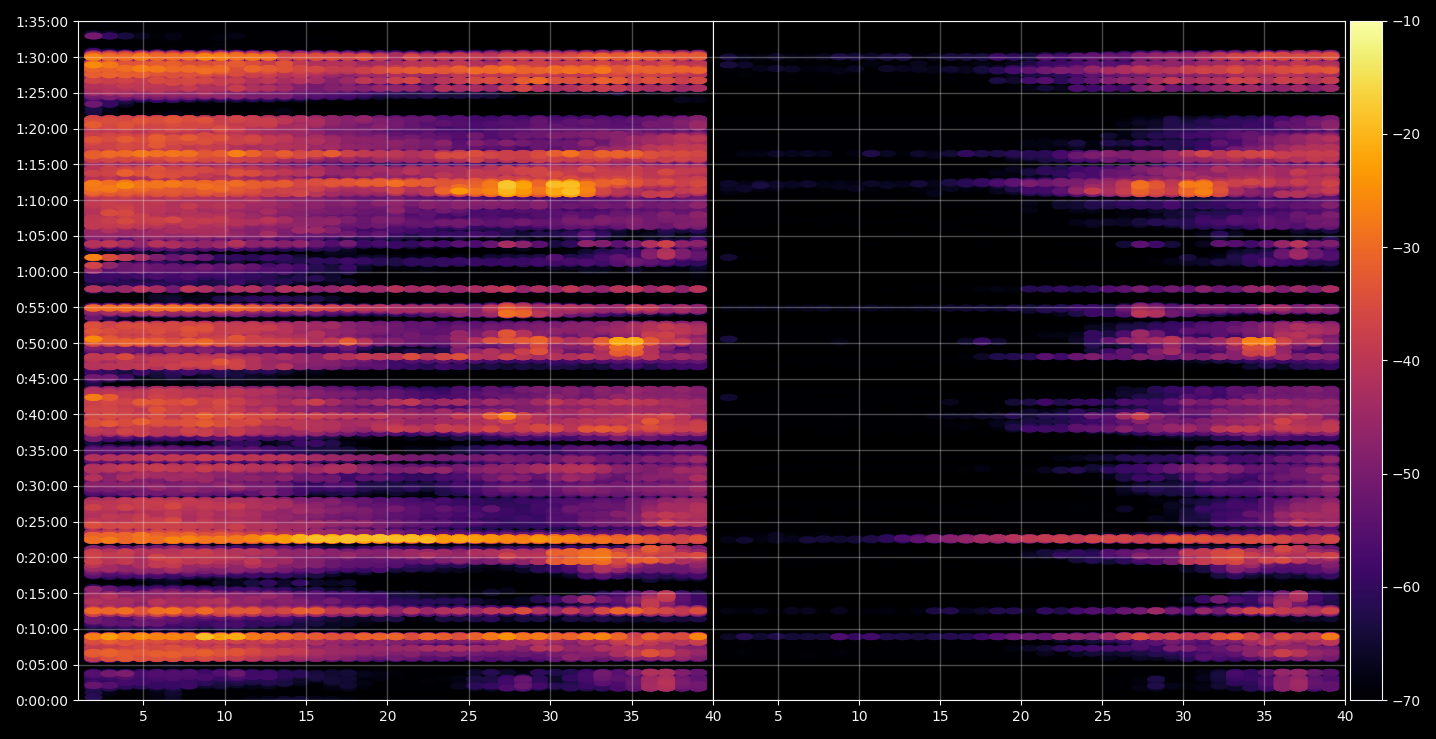Select the 0:25:00 time label
The width and height of the screenshot is (1436, 739).
click(x=42, y=522)
